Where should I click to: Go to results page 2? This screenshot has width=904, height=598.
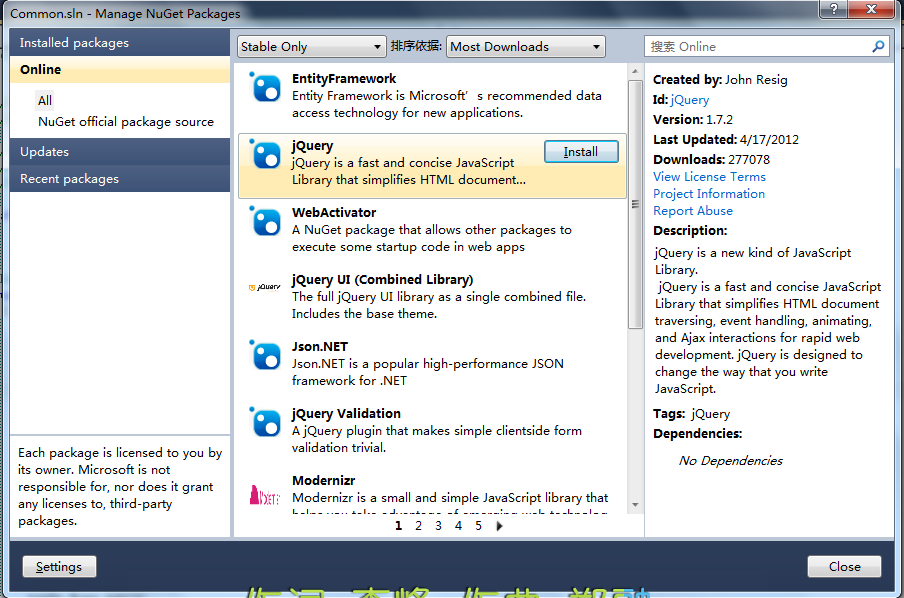(x=419, y=526)
